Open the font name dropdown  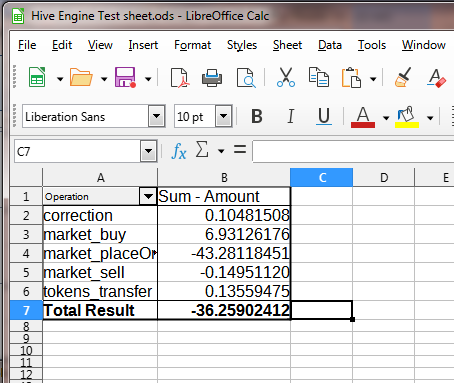(157, 116)
